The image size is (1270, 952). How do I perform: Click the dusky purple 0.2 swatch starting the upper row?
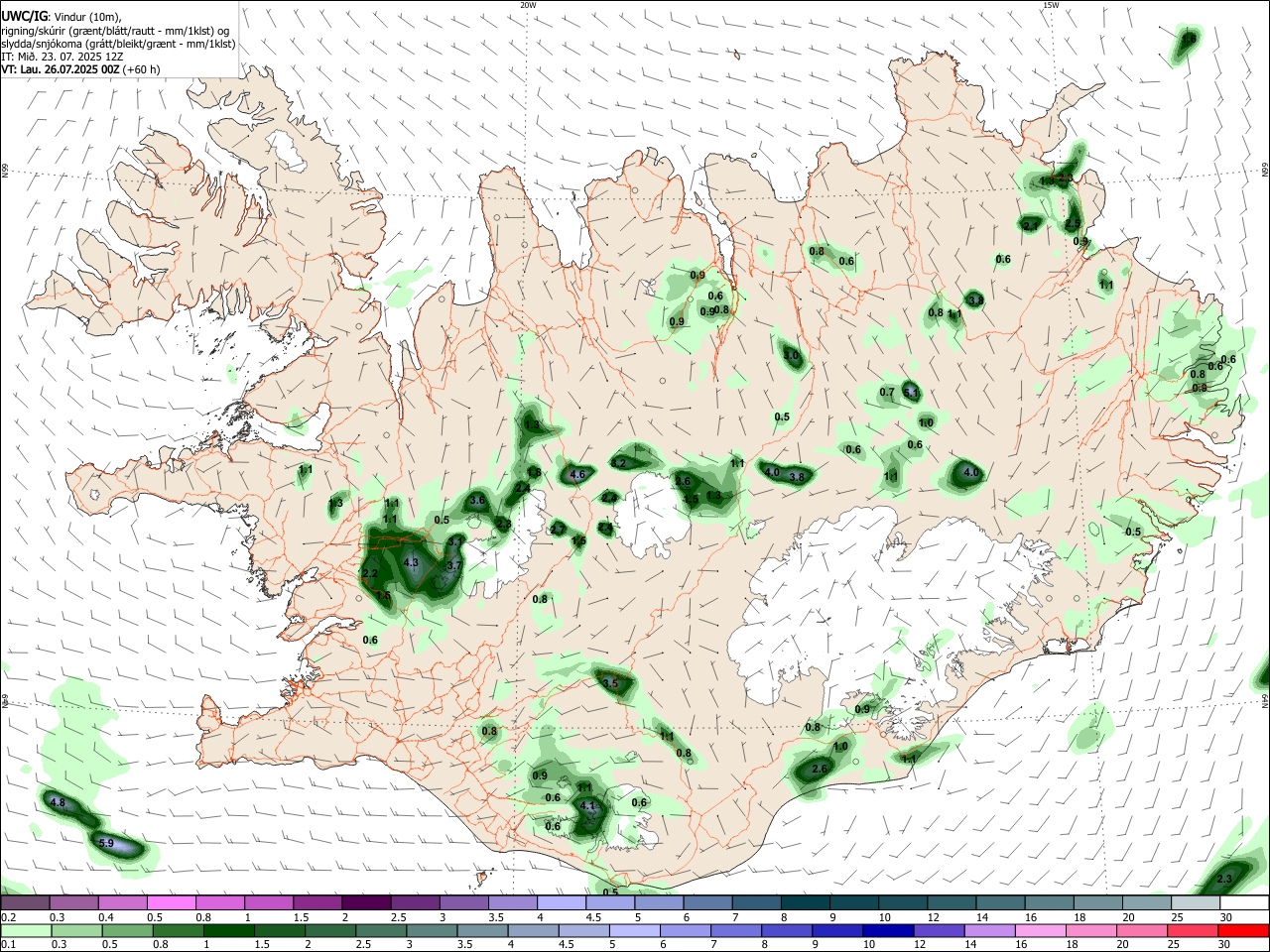point(25,902)
